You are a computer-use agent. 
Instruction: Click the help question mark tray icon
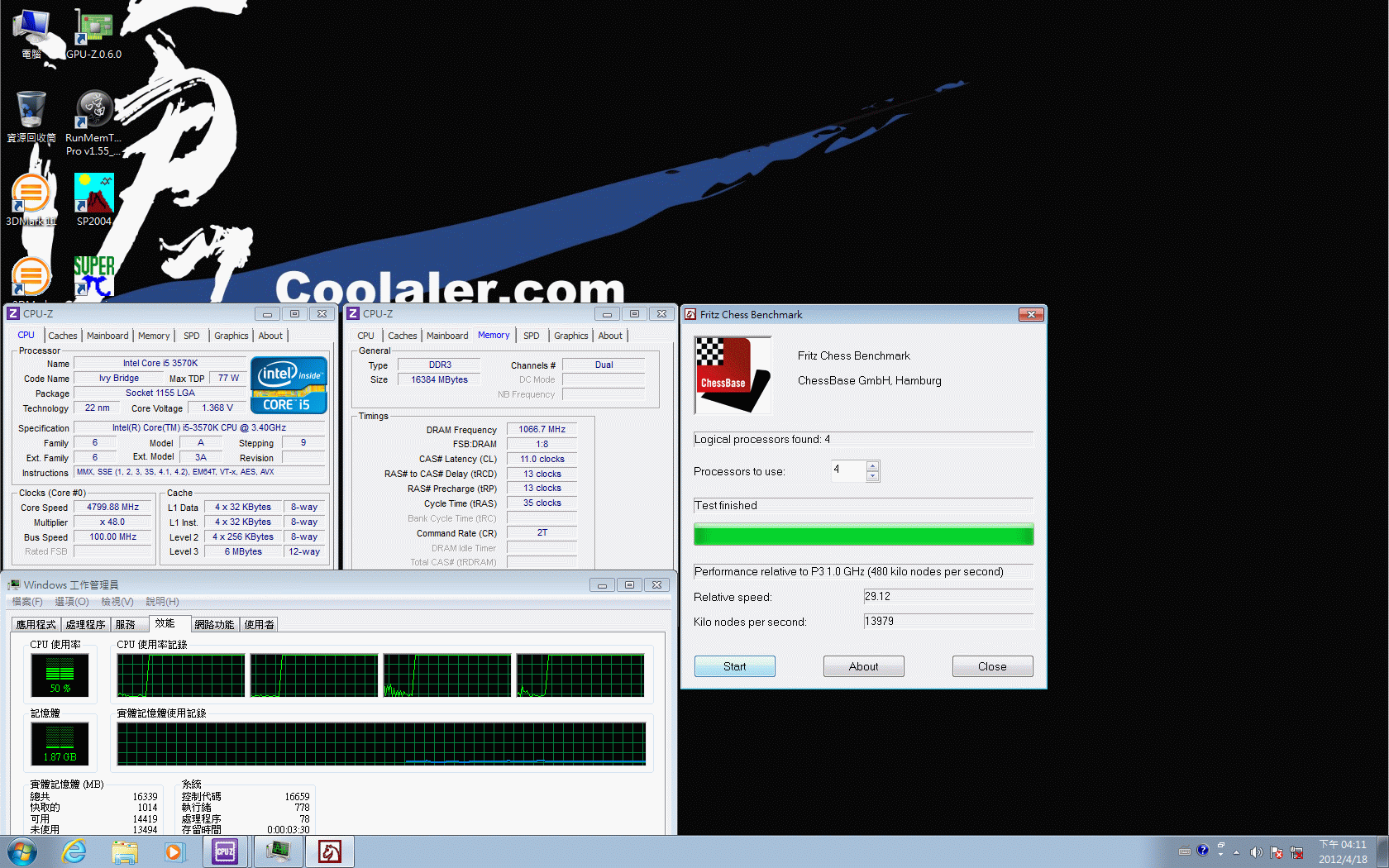click(1202, 850)
